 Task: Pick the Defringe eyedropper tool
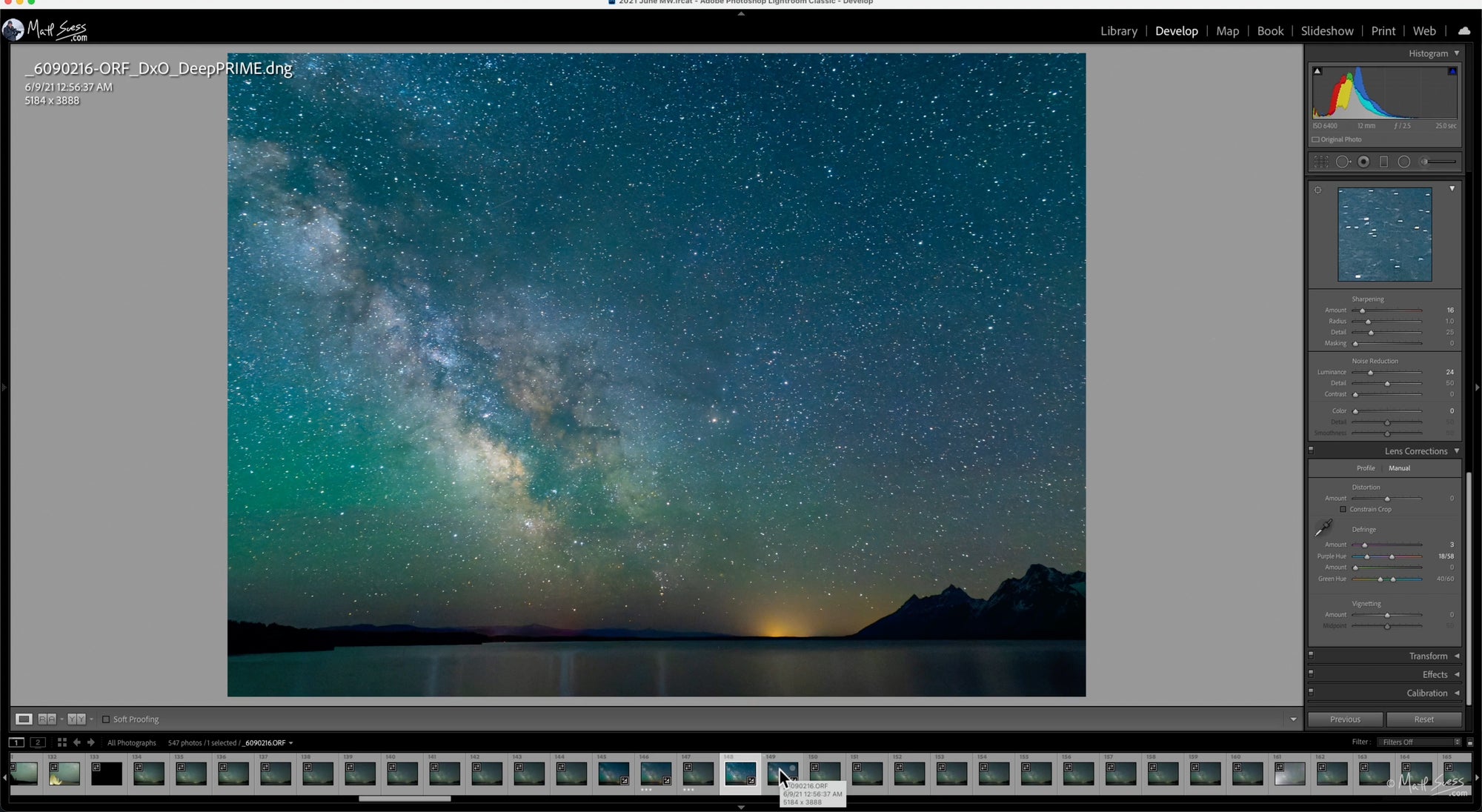(1323, 528)
